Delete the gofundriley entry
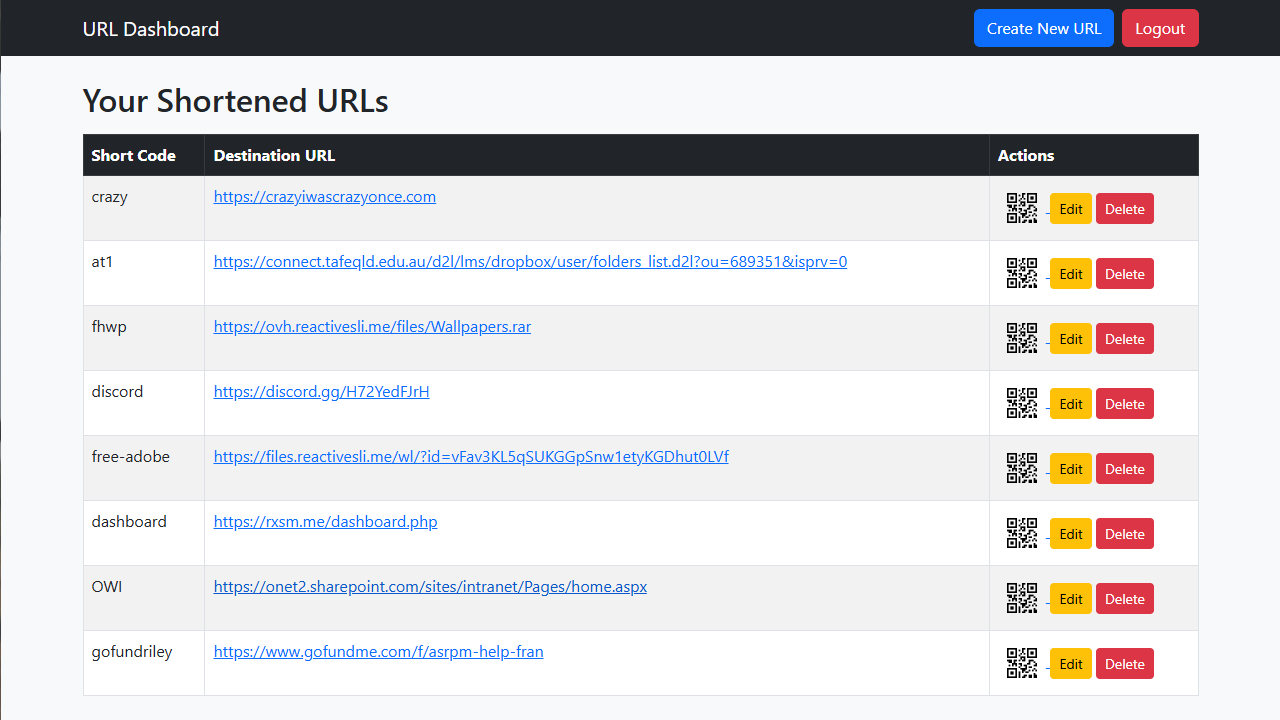 tap(1125, 664)
